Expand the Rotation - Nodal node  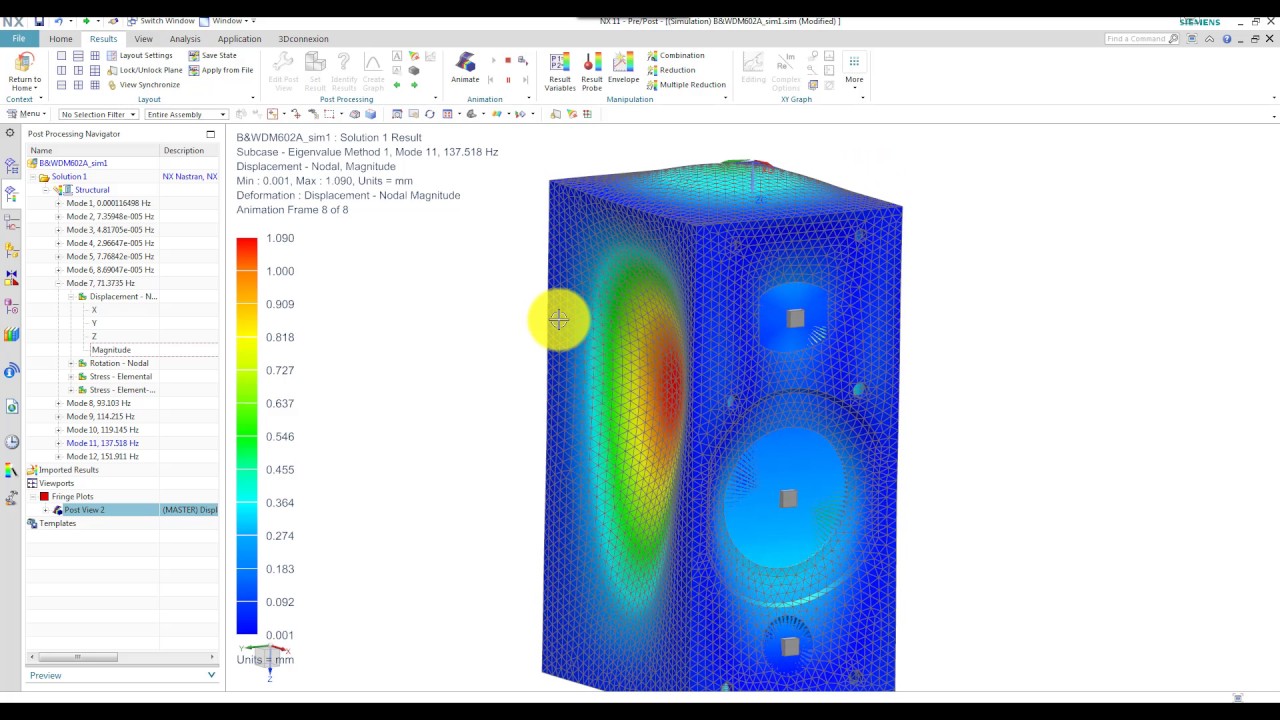(x=71, y=363)
